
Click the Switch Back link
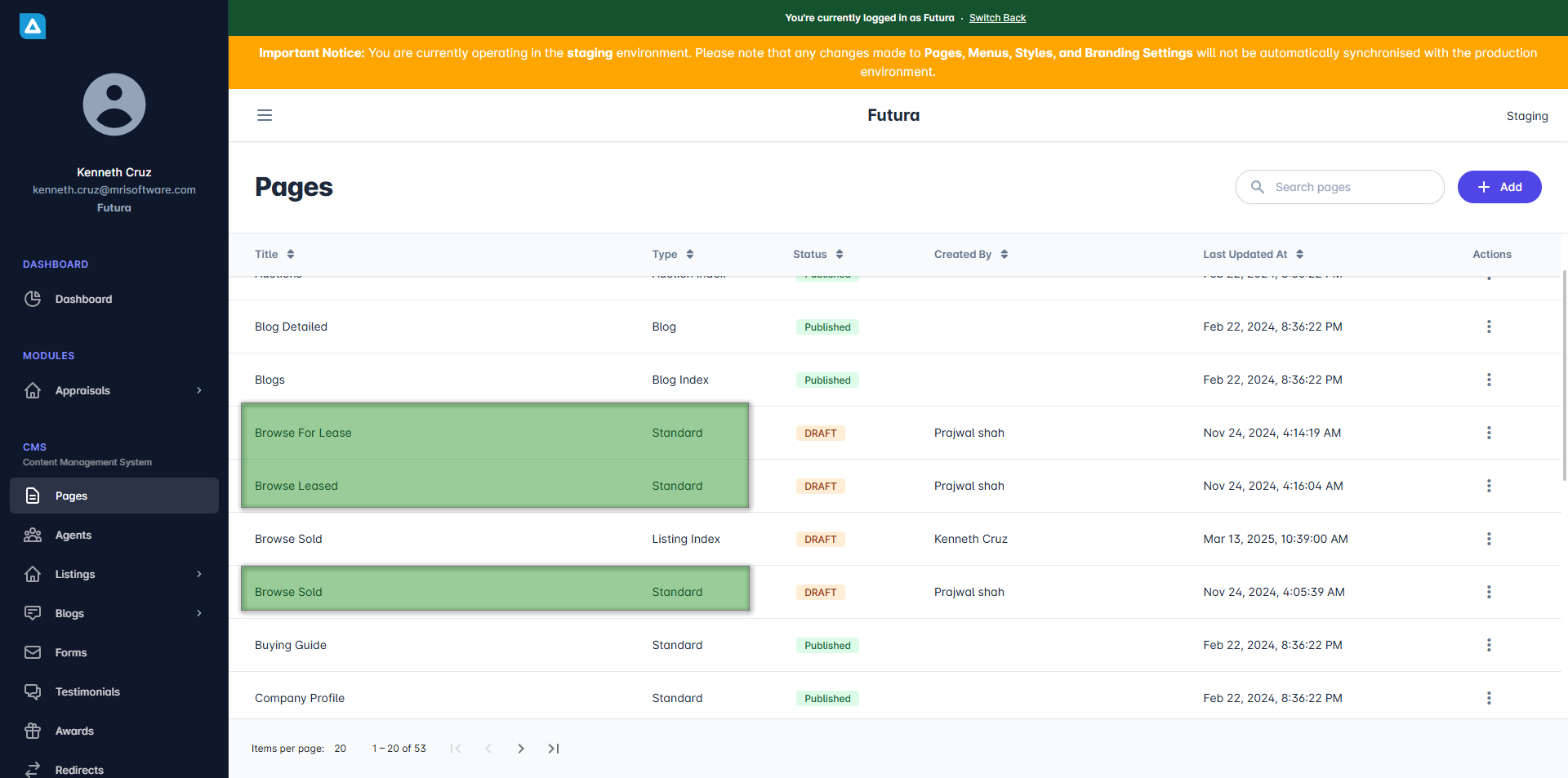(x=997, y=18)
